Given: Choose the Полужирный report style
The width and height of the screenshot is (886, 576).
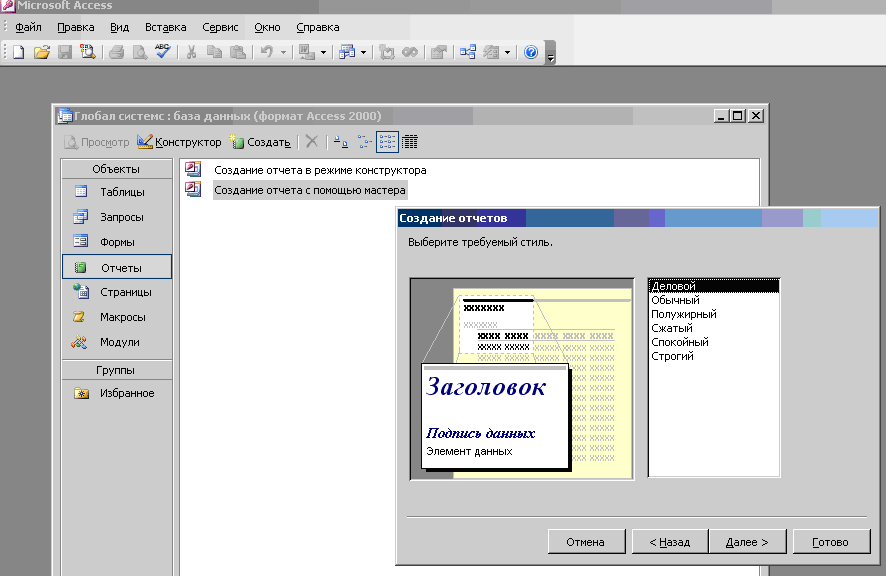Looking at the screenshot, I should (714, 314).
